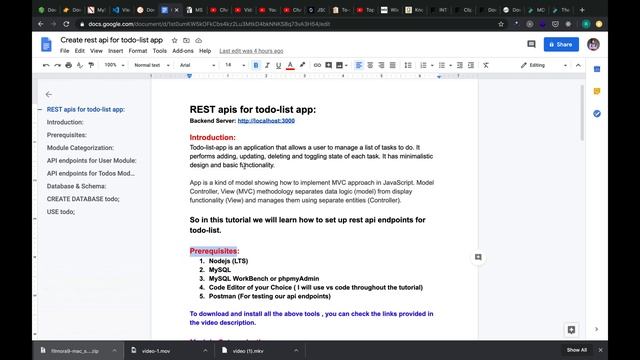
Task: Open the Edit menu
Action: 80,51
